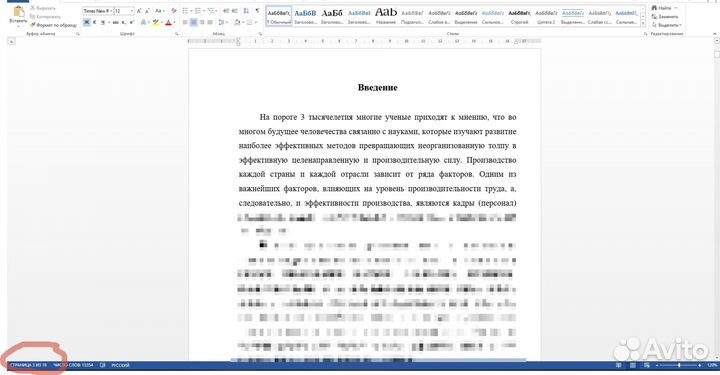The height and width of the screenshot is (375, 720).
Task: Apply the Цитата 2 (Quote) style
Action: [546, 17]
